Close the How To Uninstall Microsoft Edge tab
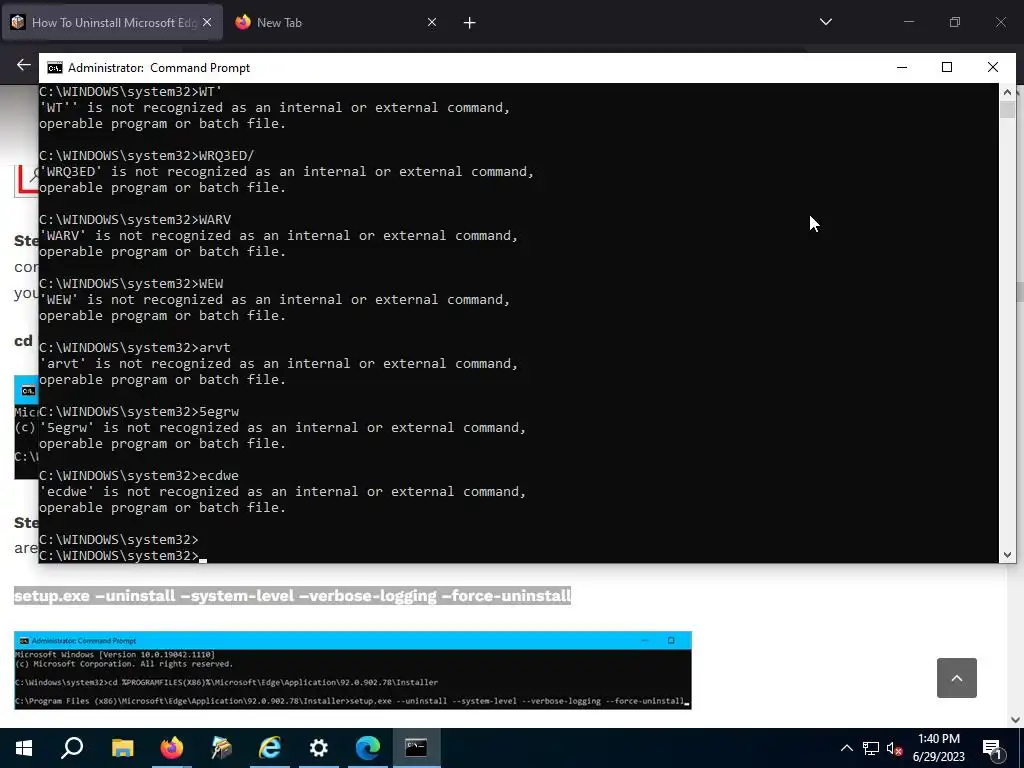 207,22
